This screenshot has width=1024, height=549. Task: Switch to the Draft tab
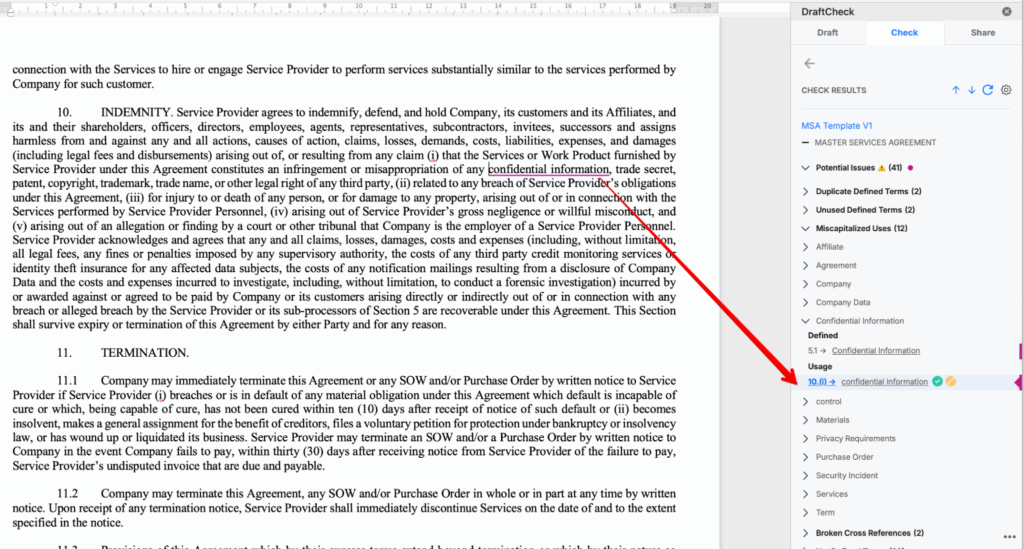pos(827,33)
